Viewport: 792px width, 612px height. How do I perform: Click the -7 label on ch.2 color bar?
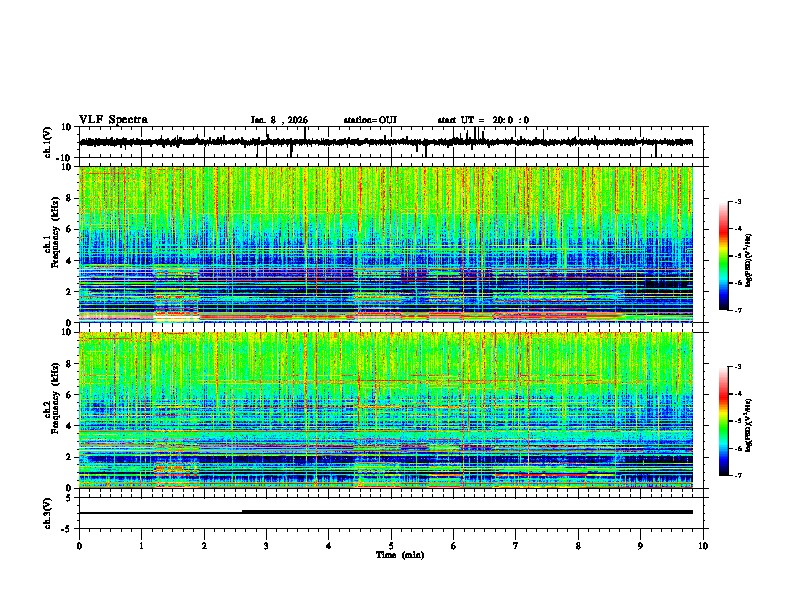(x=737, y=475)
